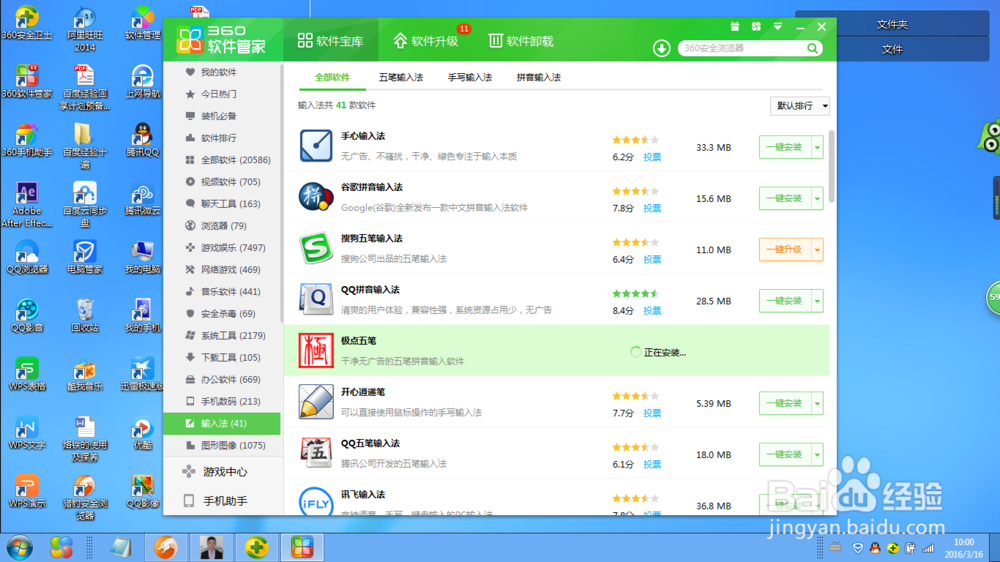Viewport: 1000px width, 562px height.
Task: Click the 谷歌拼音输入法 app icon
Action: pos(316,196)
